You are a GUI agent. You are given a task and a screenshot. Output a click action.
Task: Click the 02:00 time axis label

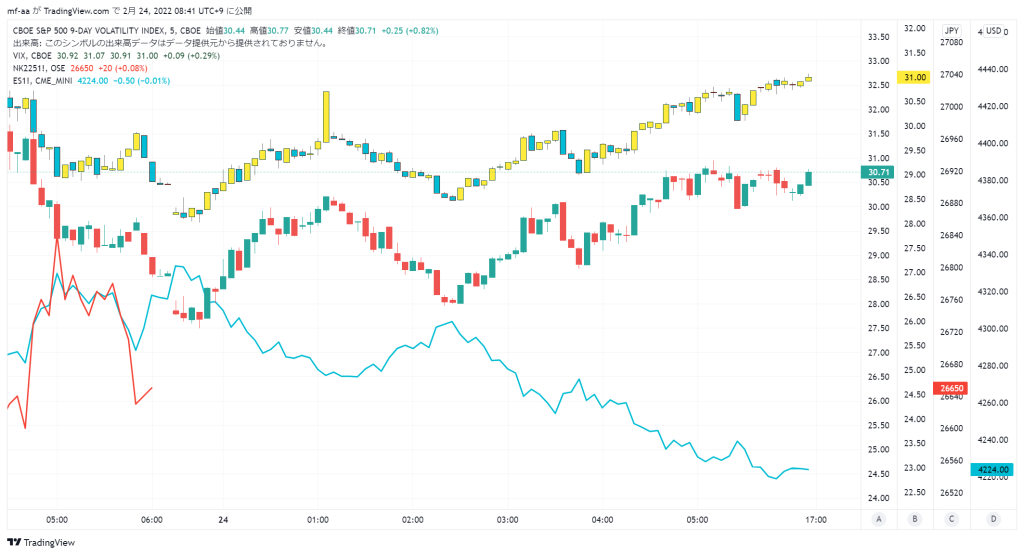pos(413,520)
